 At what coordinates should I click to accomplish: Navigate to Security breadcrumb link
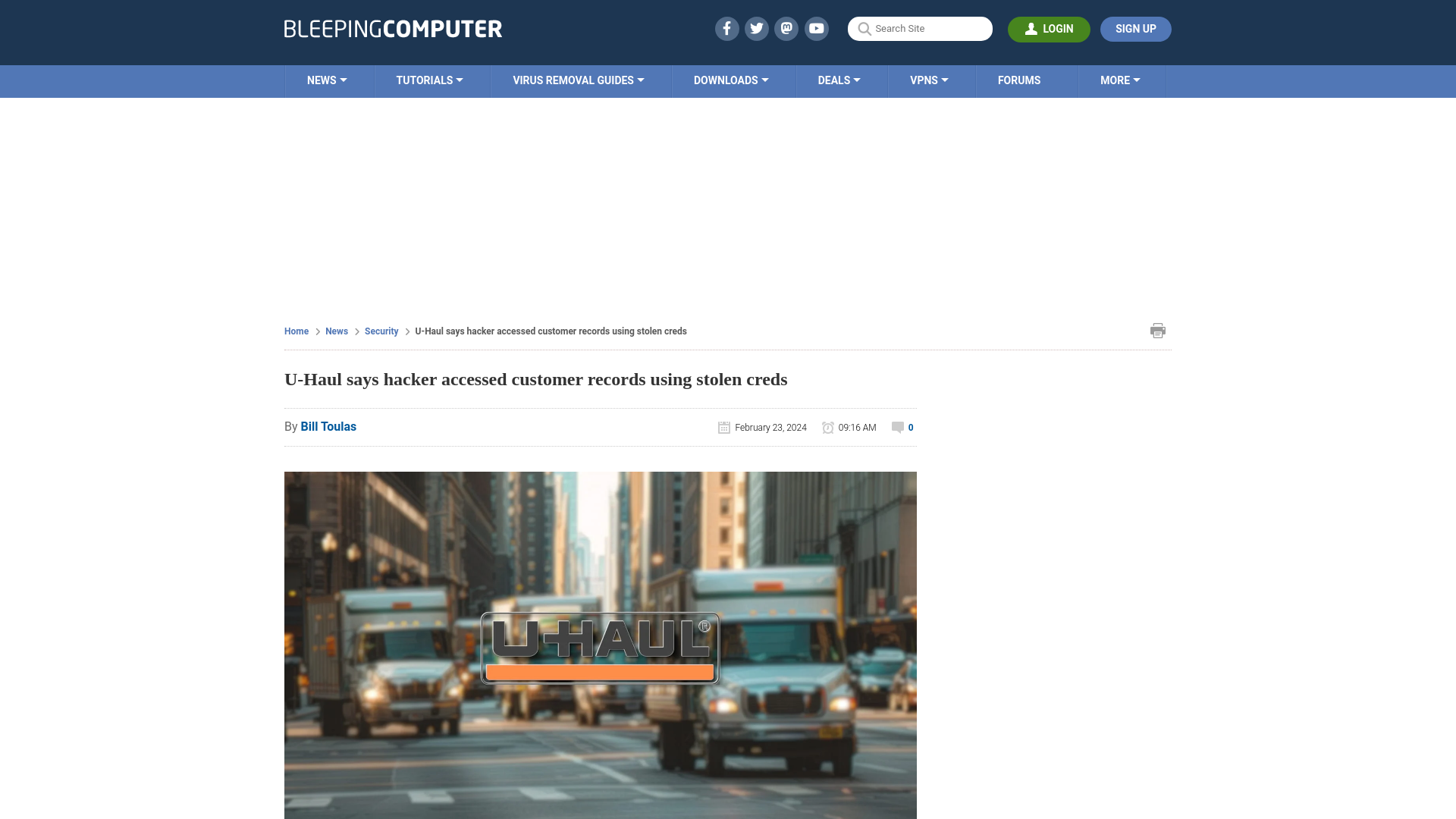coord(381,330)
